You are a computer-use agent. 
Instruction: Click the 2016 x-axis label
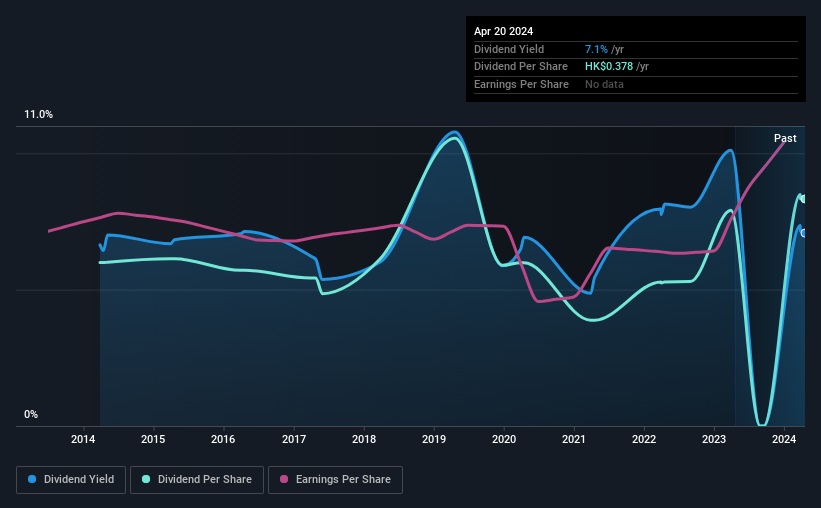pos(223,439)
